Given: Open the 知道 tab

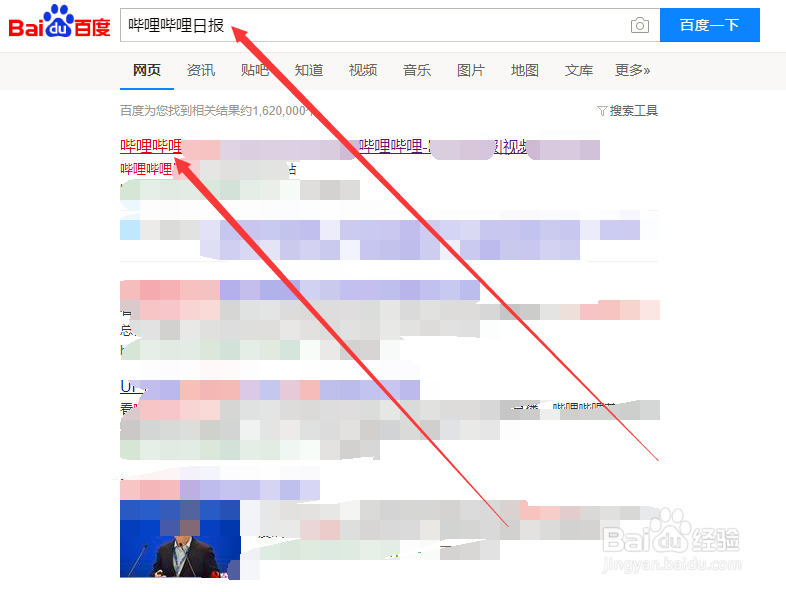Looking at the screenshot, I should tap(309, 70).
